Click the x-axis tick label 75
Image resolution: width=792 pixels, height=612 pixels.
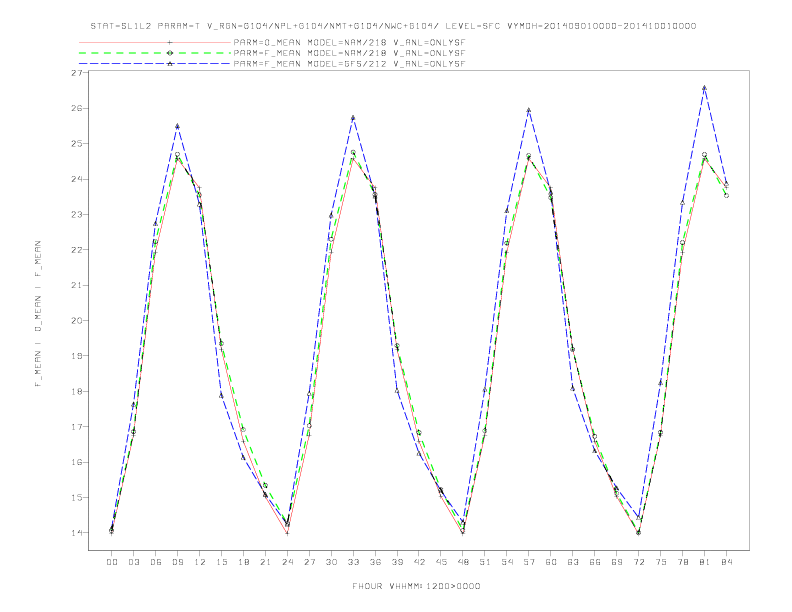[661, 562]
